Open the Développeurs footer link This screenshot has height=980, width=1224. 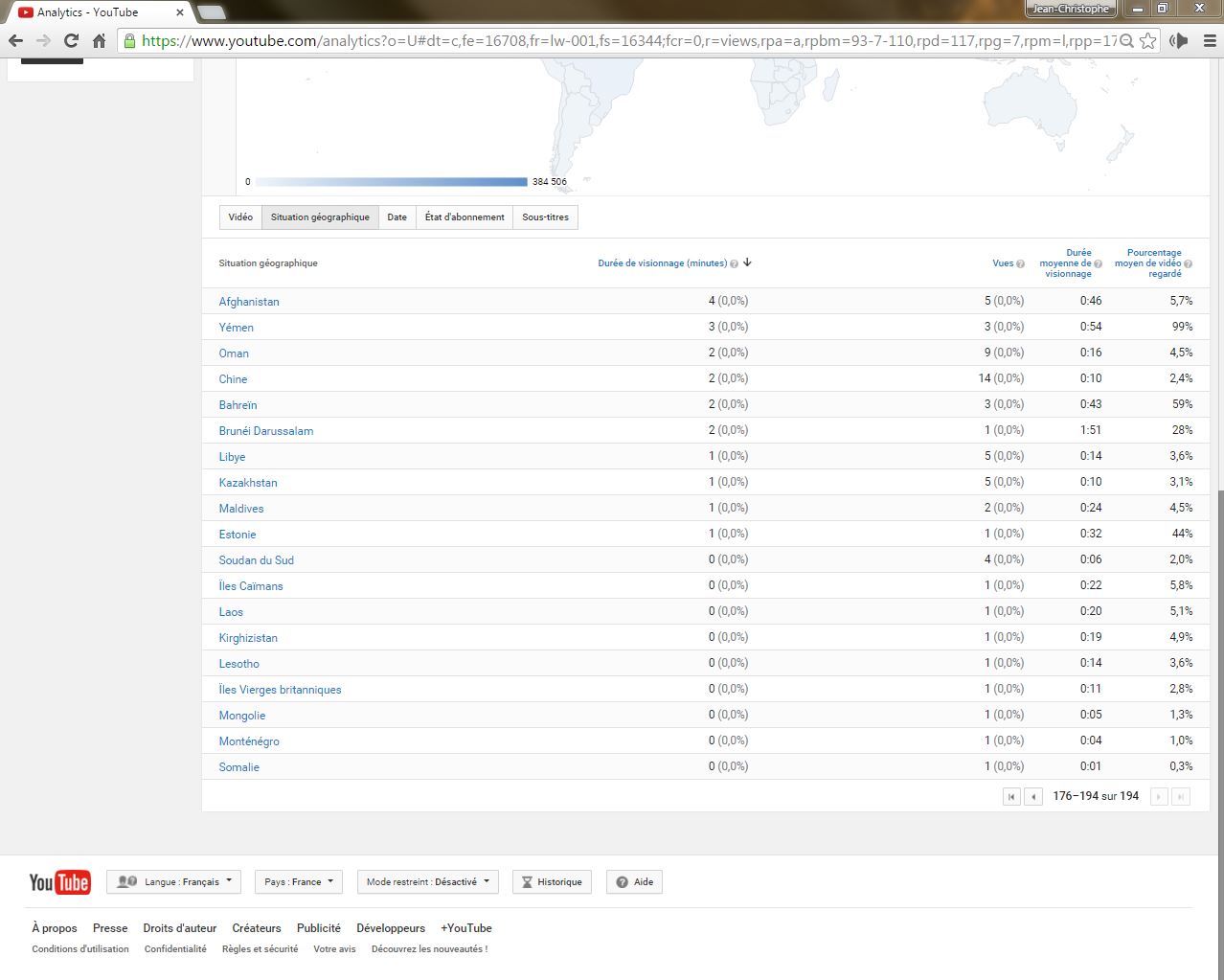[x=391, y=928]
